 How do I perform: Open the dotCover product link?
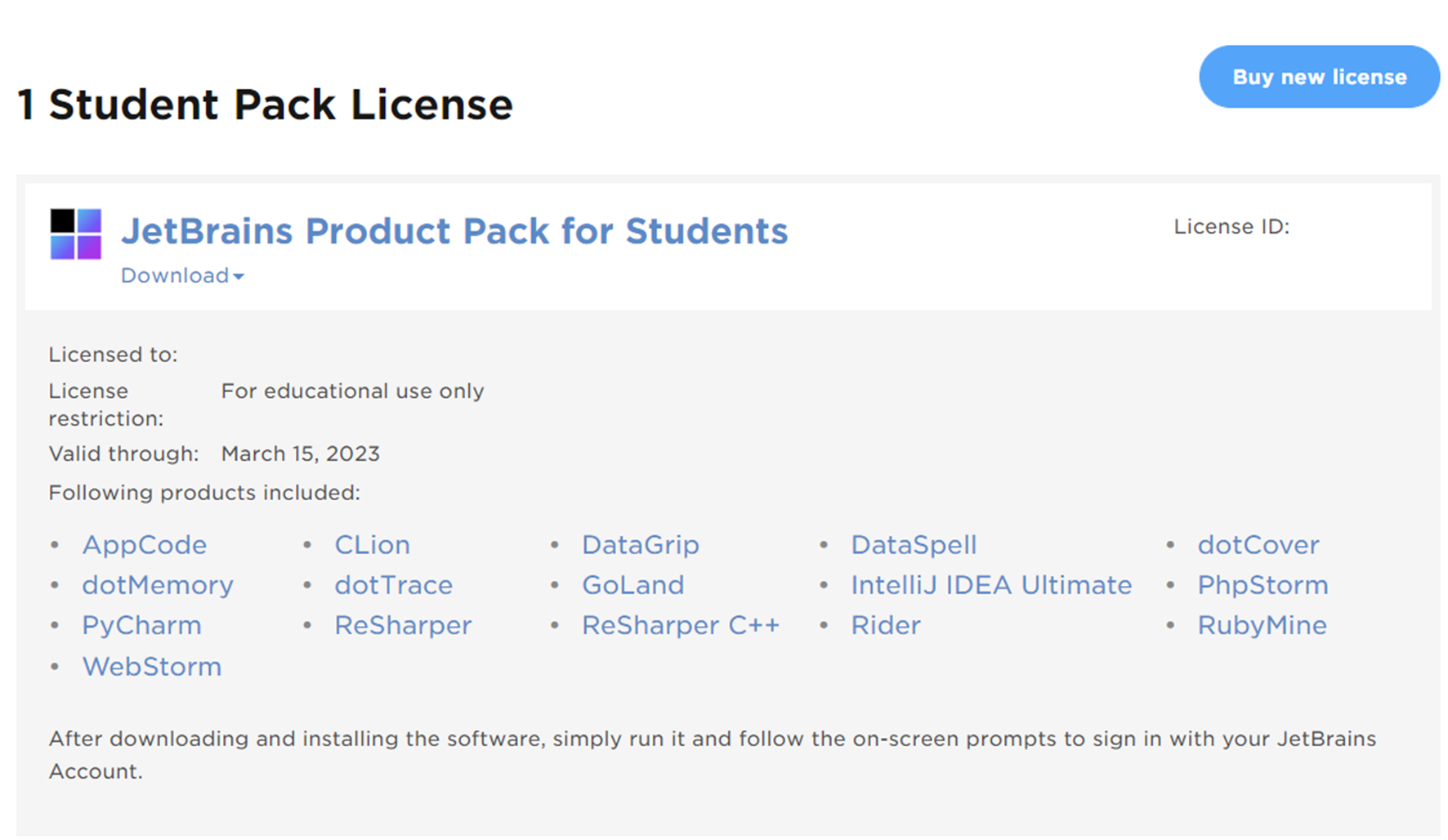[x=1258, y=545]
